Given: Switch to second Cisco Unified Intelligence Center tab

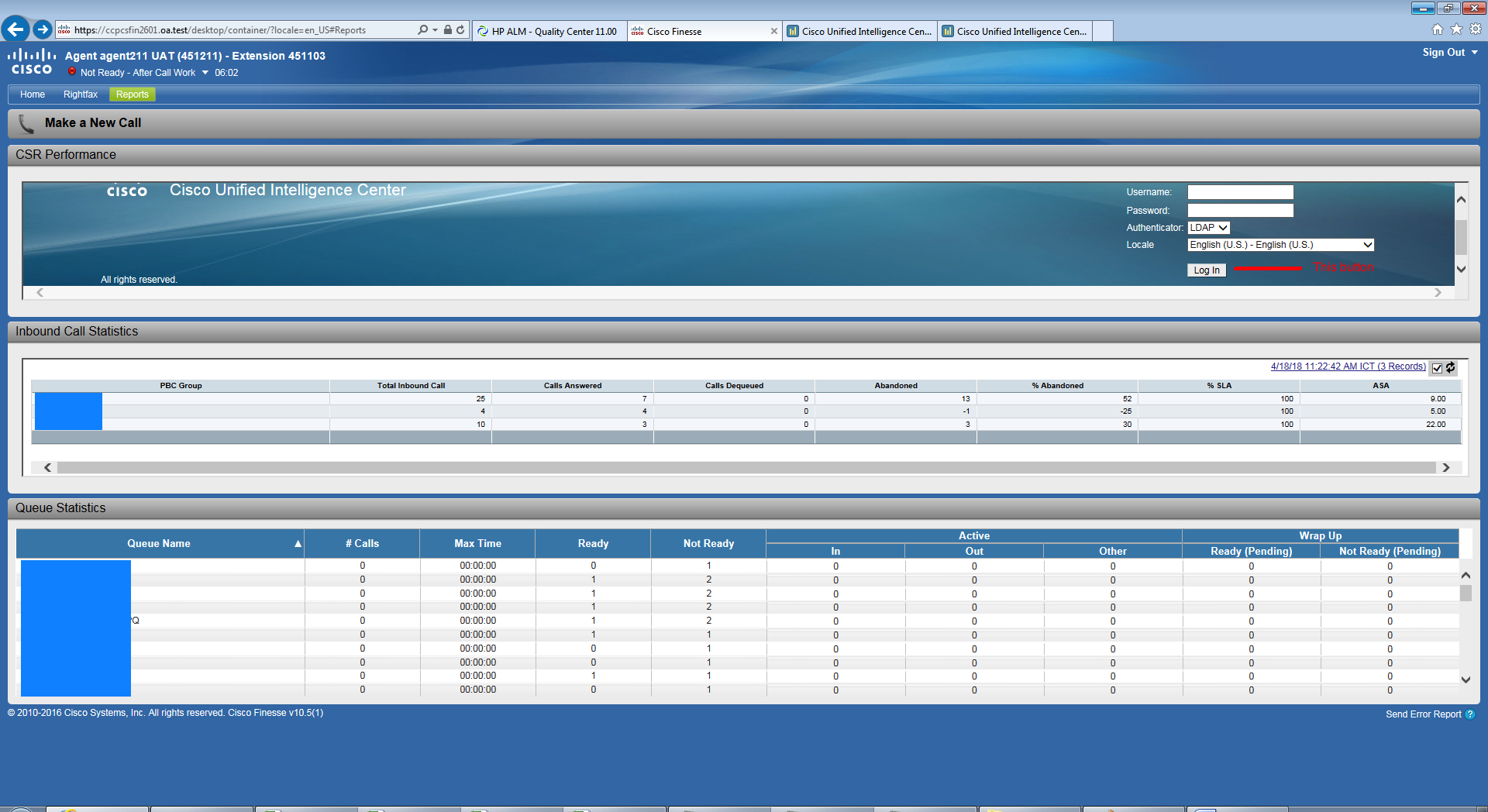Looking at the screenshot, I should (x=1014, y=31).
